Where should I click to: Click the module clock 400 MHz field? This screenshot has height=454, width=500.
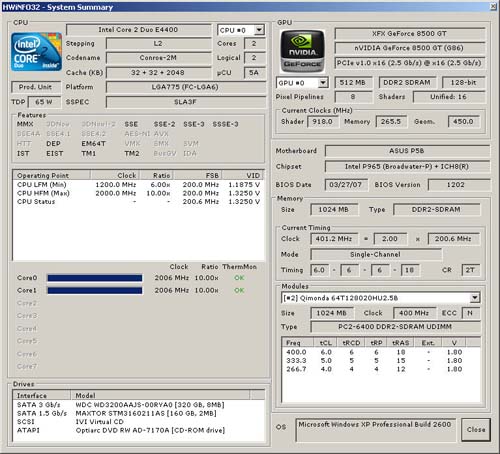(414, 313)
